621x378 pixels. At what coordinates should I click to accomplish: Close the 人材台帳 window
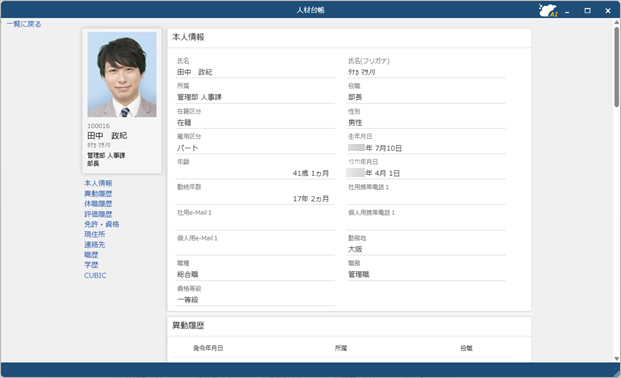[608, 11]
